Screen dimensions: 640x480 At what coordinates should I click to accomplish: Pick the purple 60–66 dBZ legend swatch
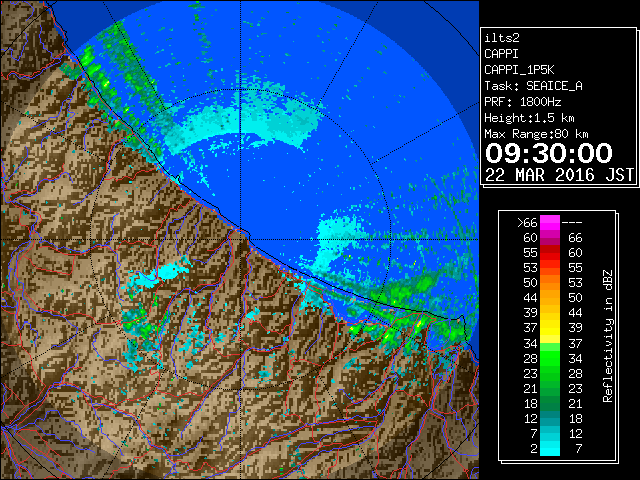point(550,238)
